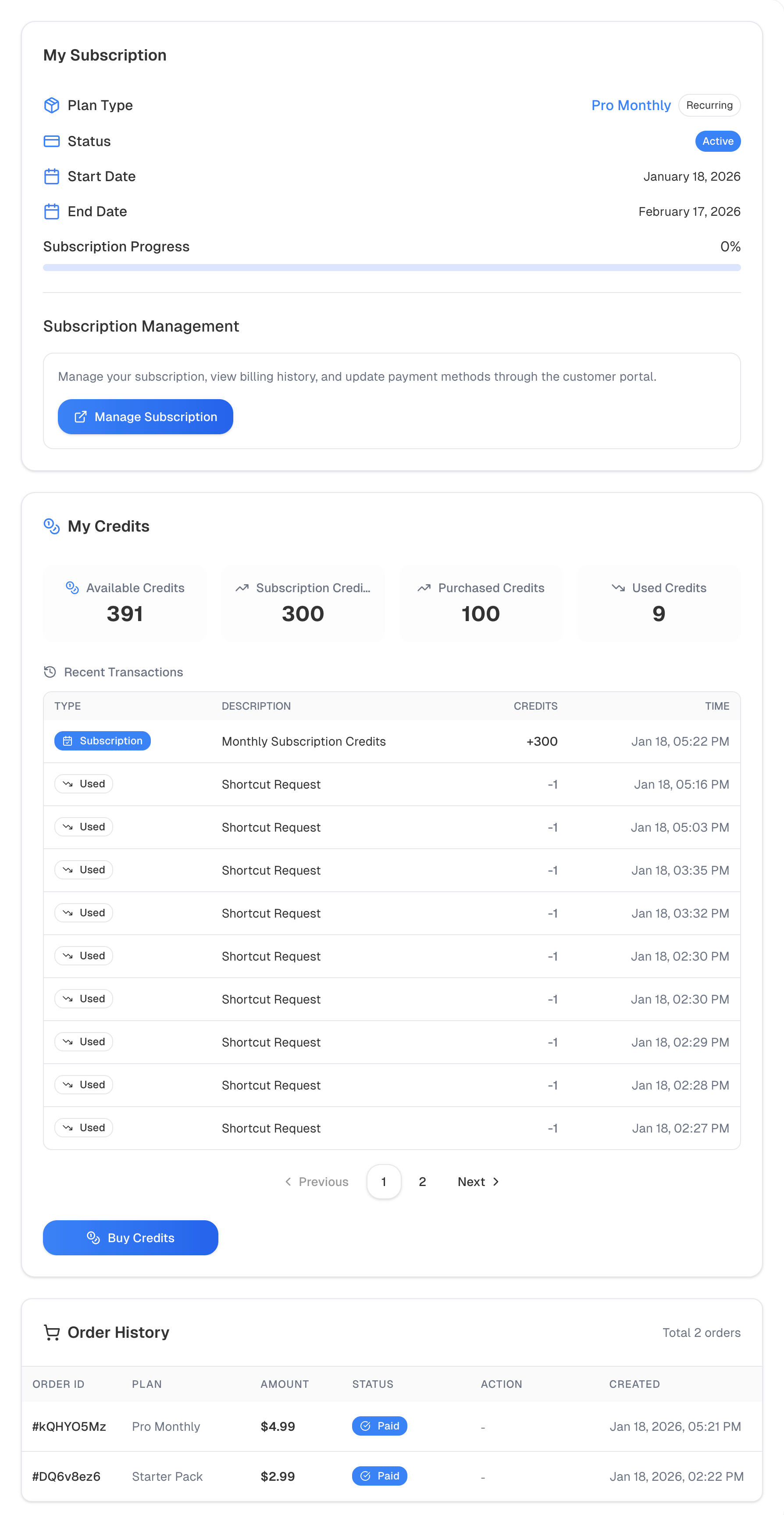The height and width of the screenshot is (1515, 784).
Task: Click the Subscription Progress bar
Action: point(392,268)
